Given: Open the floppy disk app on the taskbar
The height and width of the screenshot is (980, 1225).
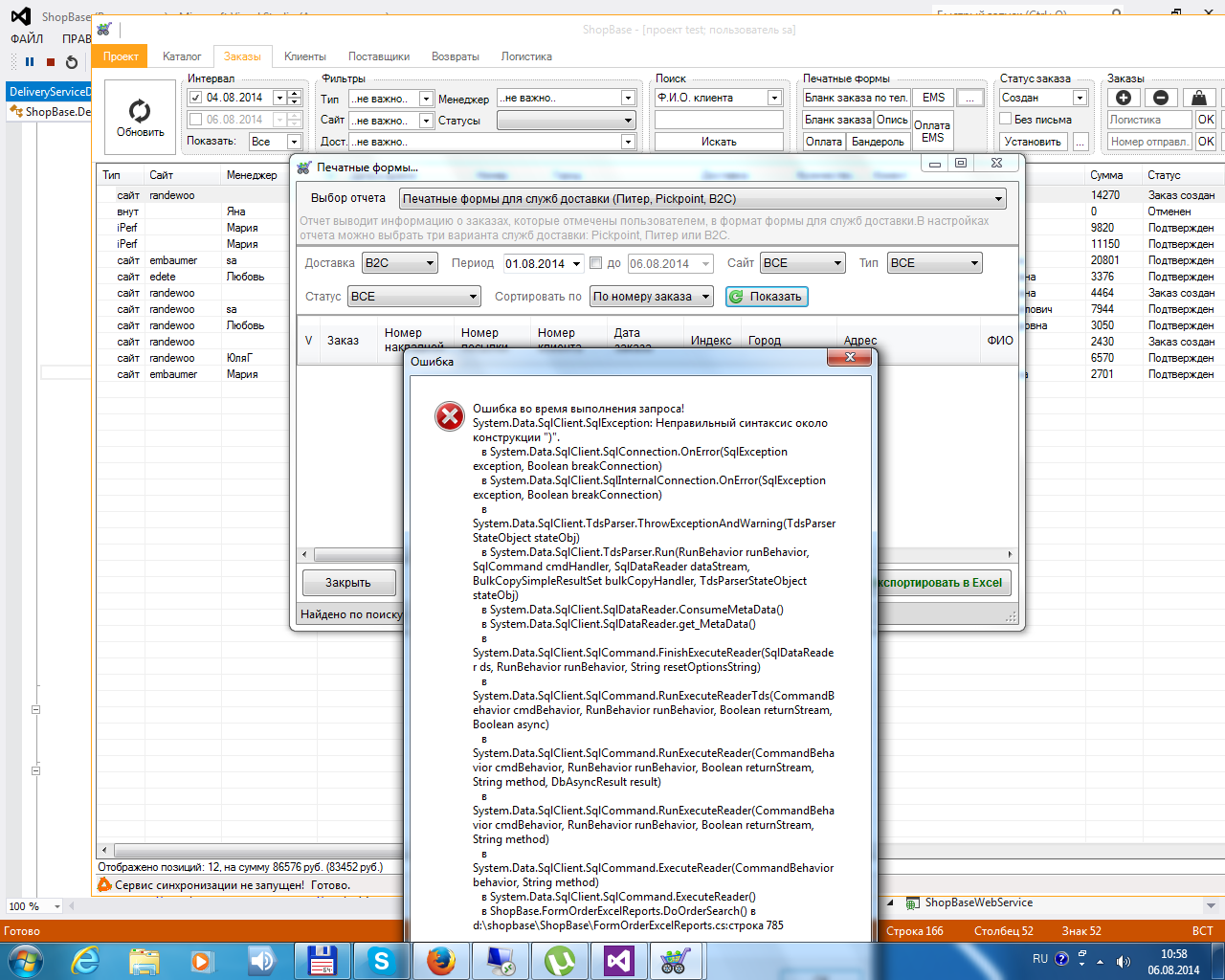Looking at the screenshot, I should pyautogui.click(x=321, y=960).
